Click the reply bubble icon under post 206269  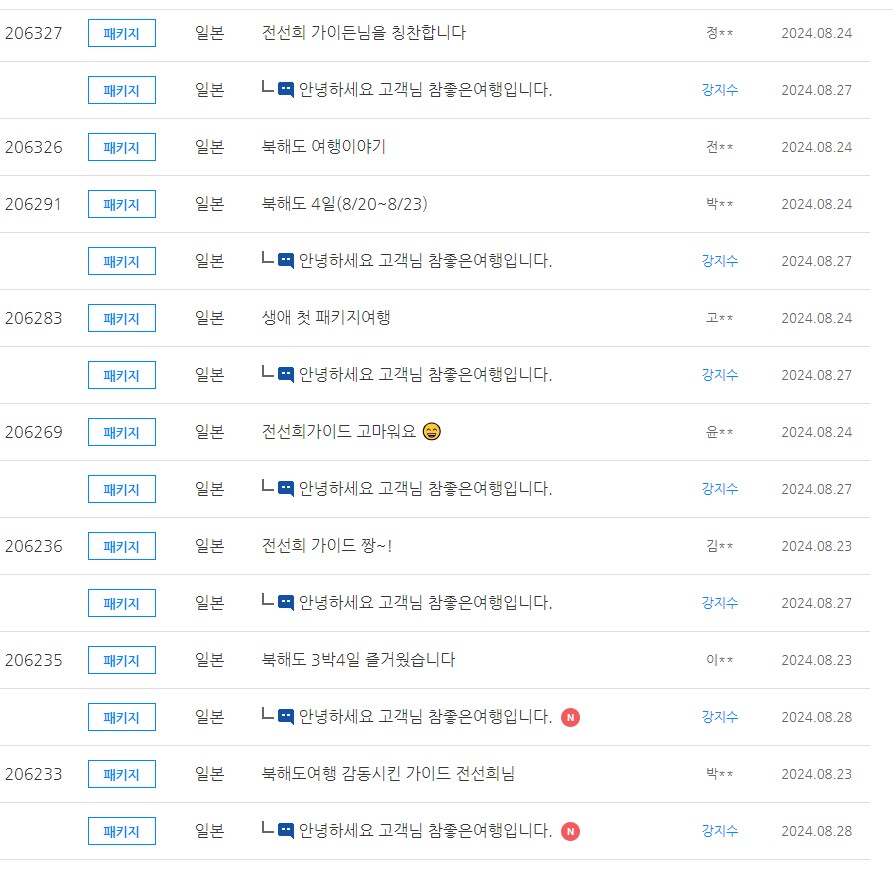[286, 488]
